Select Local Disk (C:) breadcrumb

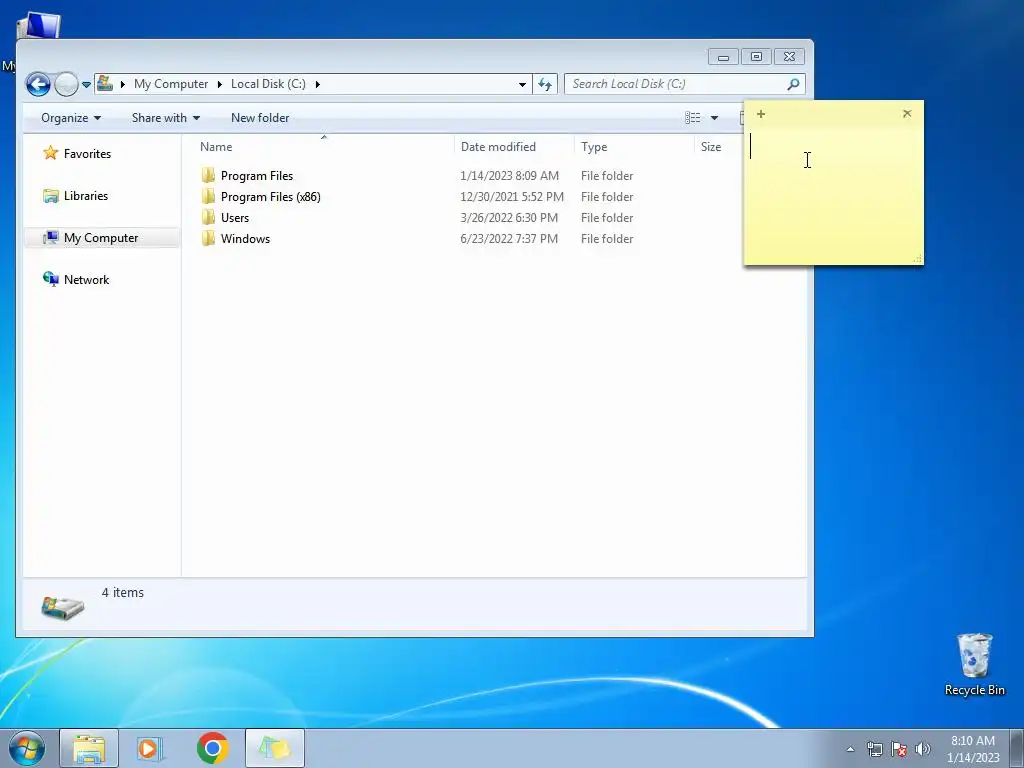pos(268,84)
